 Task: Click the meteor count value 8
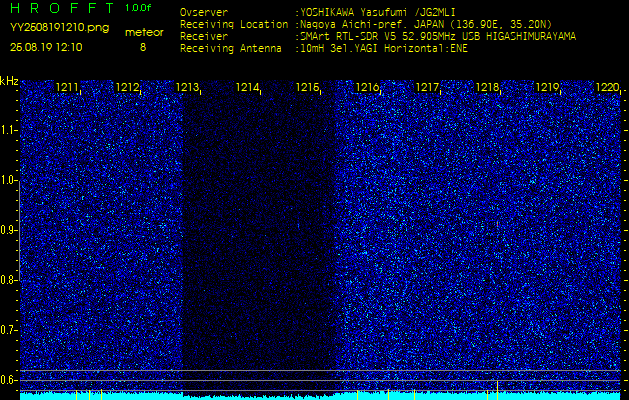[x=143, y=47]
